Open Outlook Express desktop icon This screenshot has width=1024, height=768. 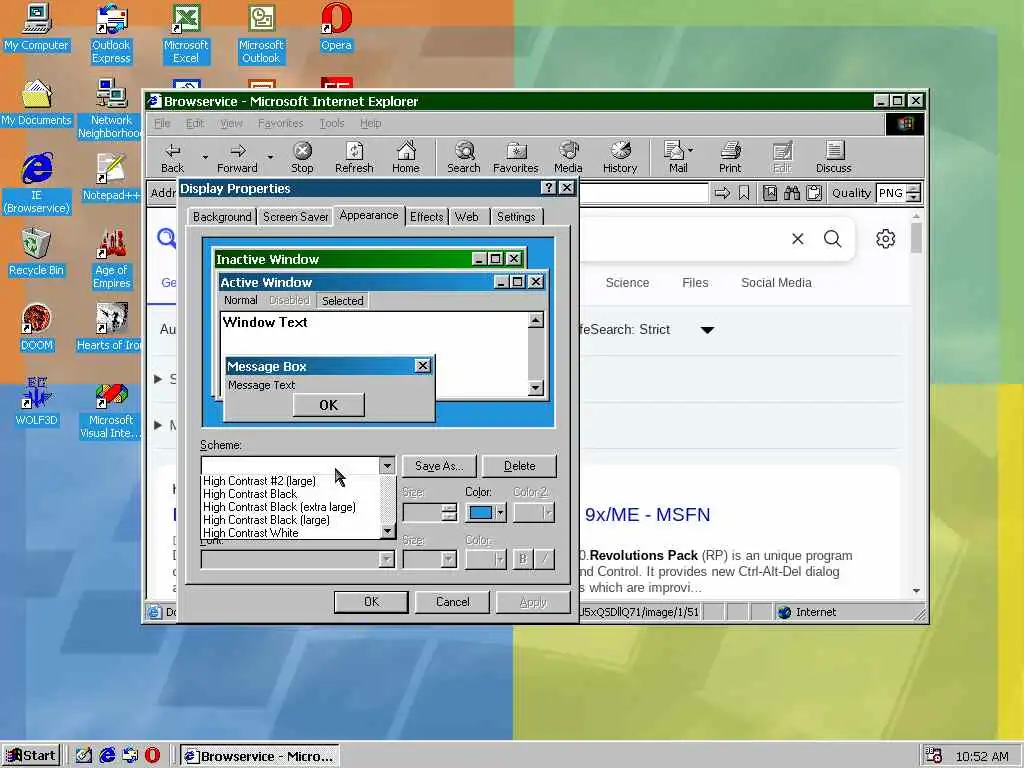pyautogui.click(x=111, y=33)
